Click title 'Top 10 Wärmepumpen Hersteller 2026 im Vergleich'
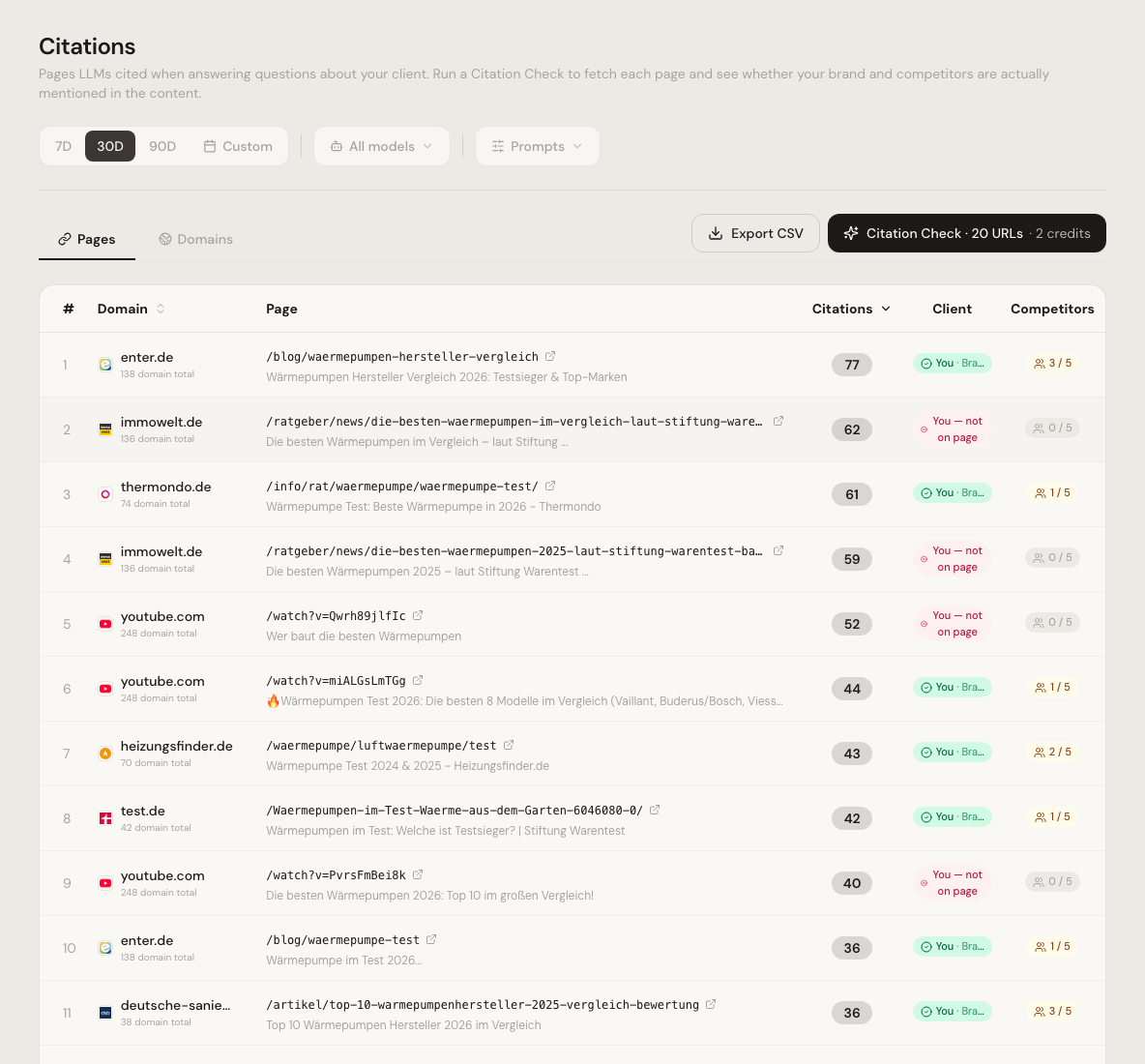 click(403, 1025)
